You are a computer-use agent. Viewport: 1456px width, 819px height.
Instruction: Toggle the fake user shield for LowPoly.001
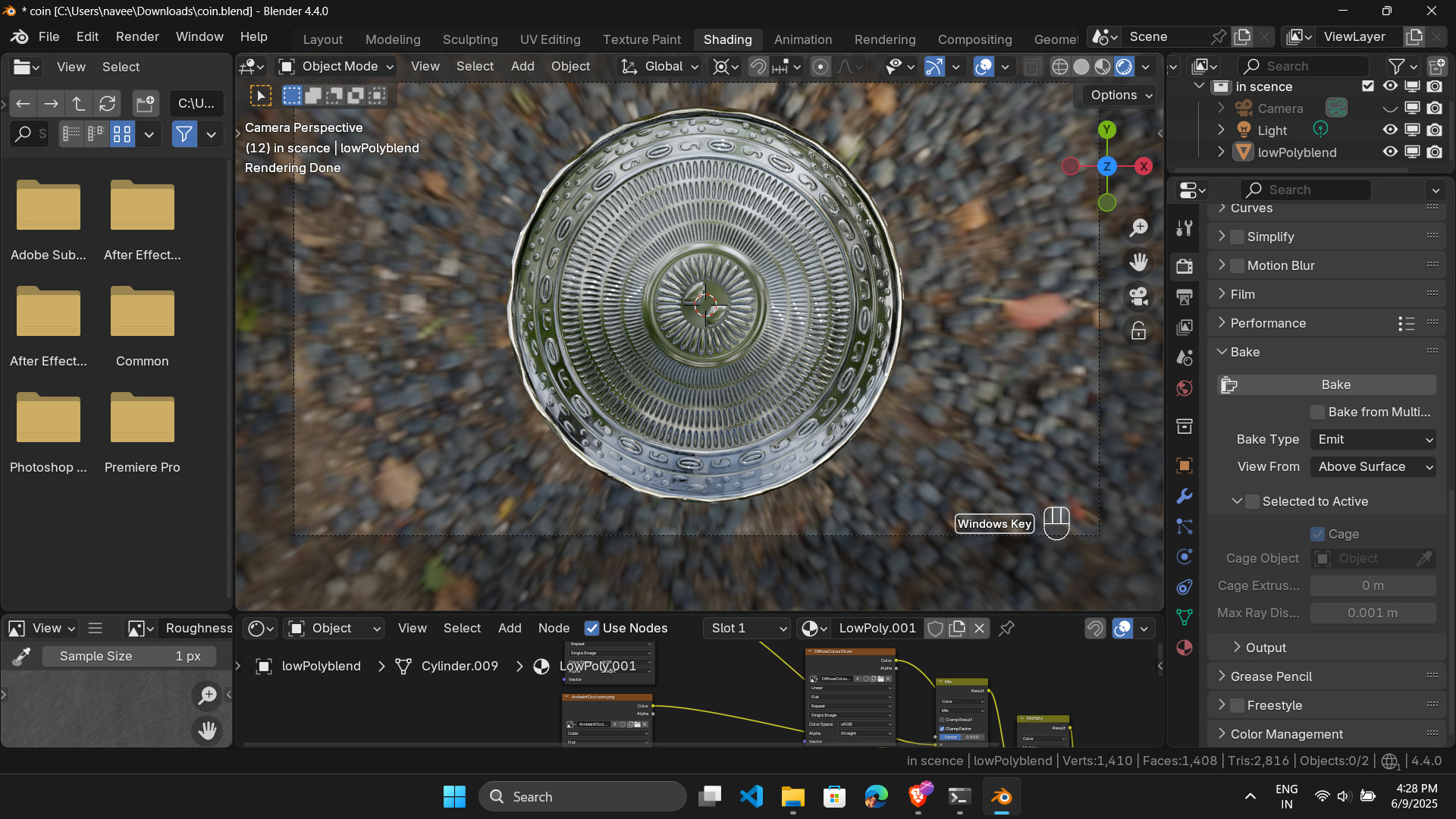tap(936, 629)
